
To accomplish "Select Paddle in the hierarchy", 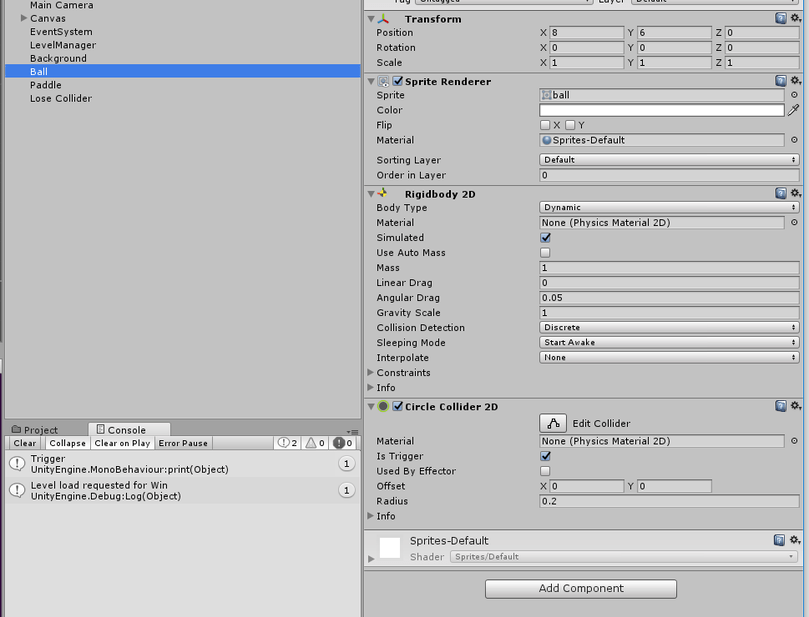I will coord(45,85).
